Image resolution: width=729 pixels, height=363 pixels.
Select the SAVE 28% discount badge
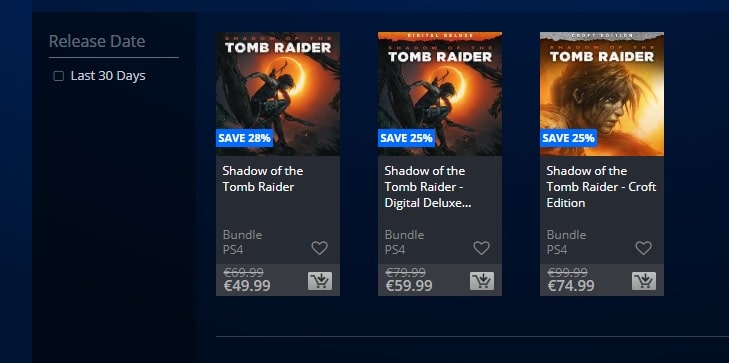tap(244, 138)
